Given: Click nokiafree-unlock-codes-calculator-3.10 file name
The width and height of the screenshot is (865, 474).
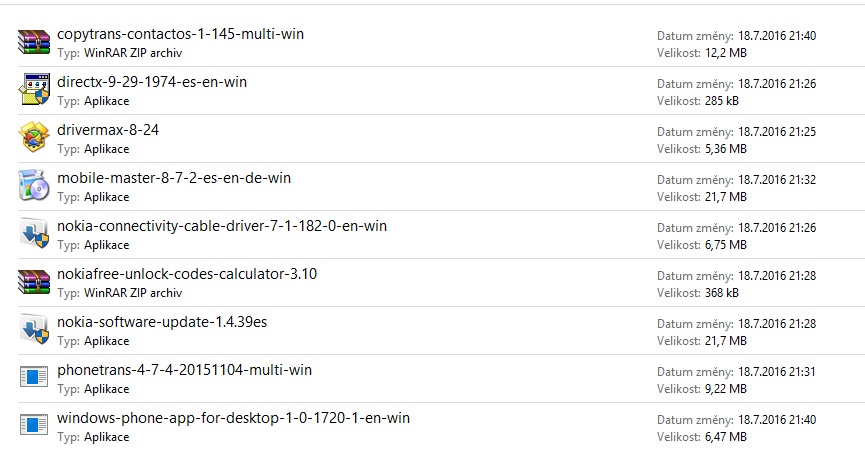Looking at the screenshot, I should 187,274.
